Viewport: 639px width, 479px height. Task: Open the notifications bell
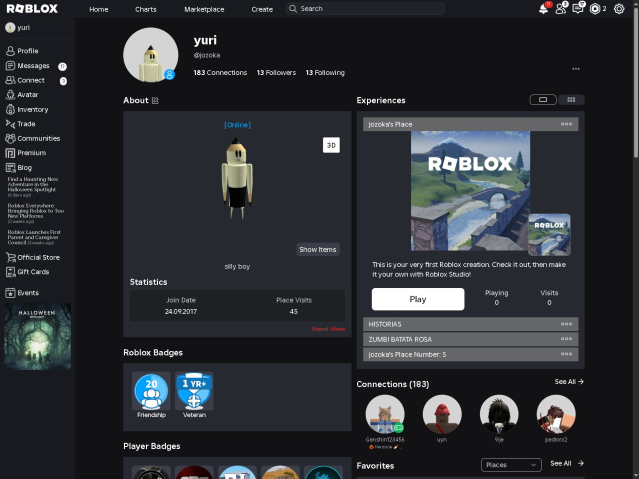pyautogui.click(x=542, y=8)
